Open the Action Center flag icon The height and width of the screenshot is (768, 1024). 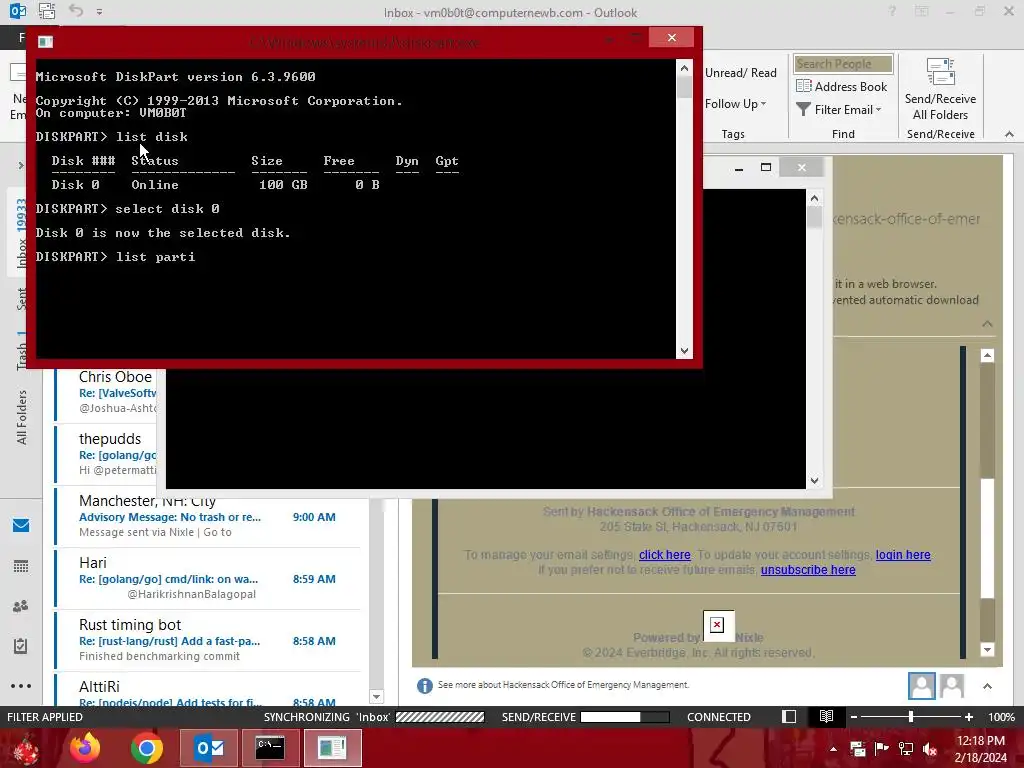[x=882, y=749]
